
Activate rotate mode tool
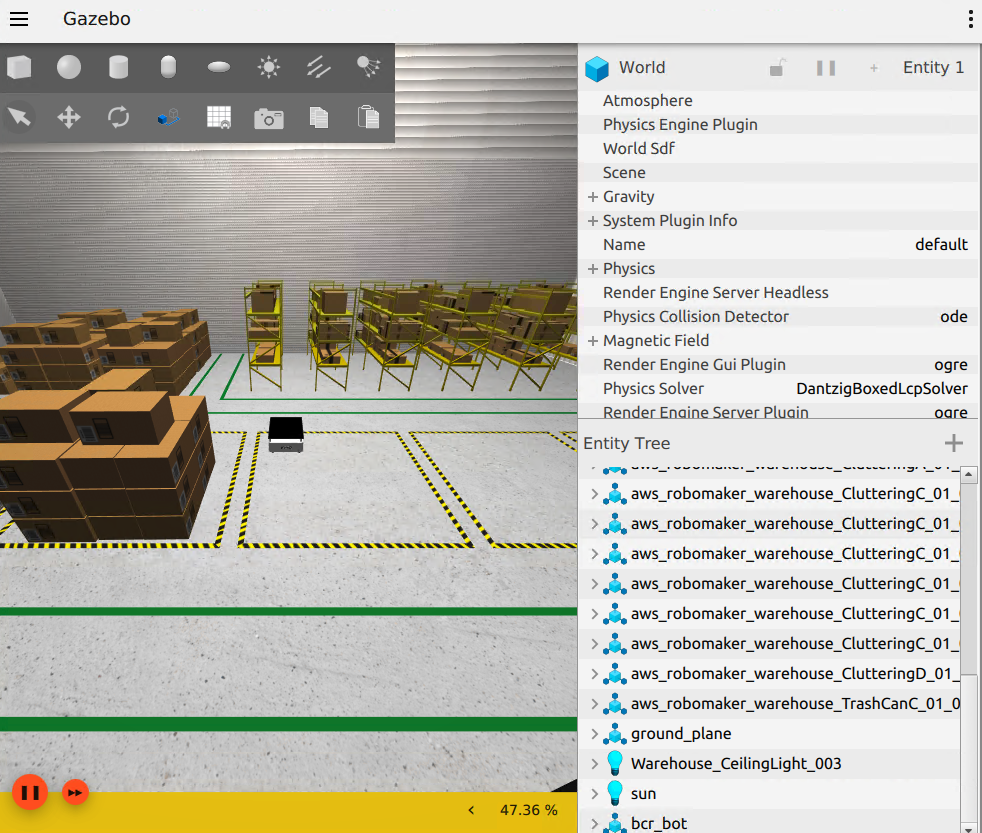click(118, 117)
